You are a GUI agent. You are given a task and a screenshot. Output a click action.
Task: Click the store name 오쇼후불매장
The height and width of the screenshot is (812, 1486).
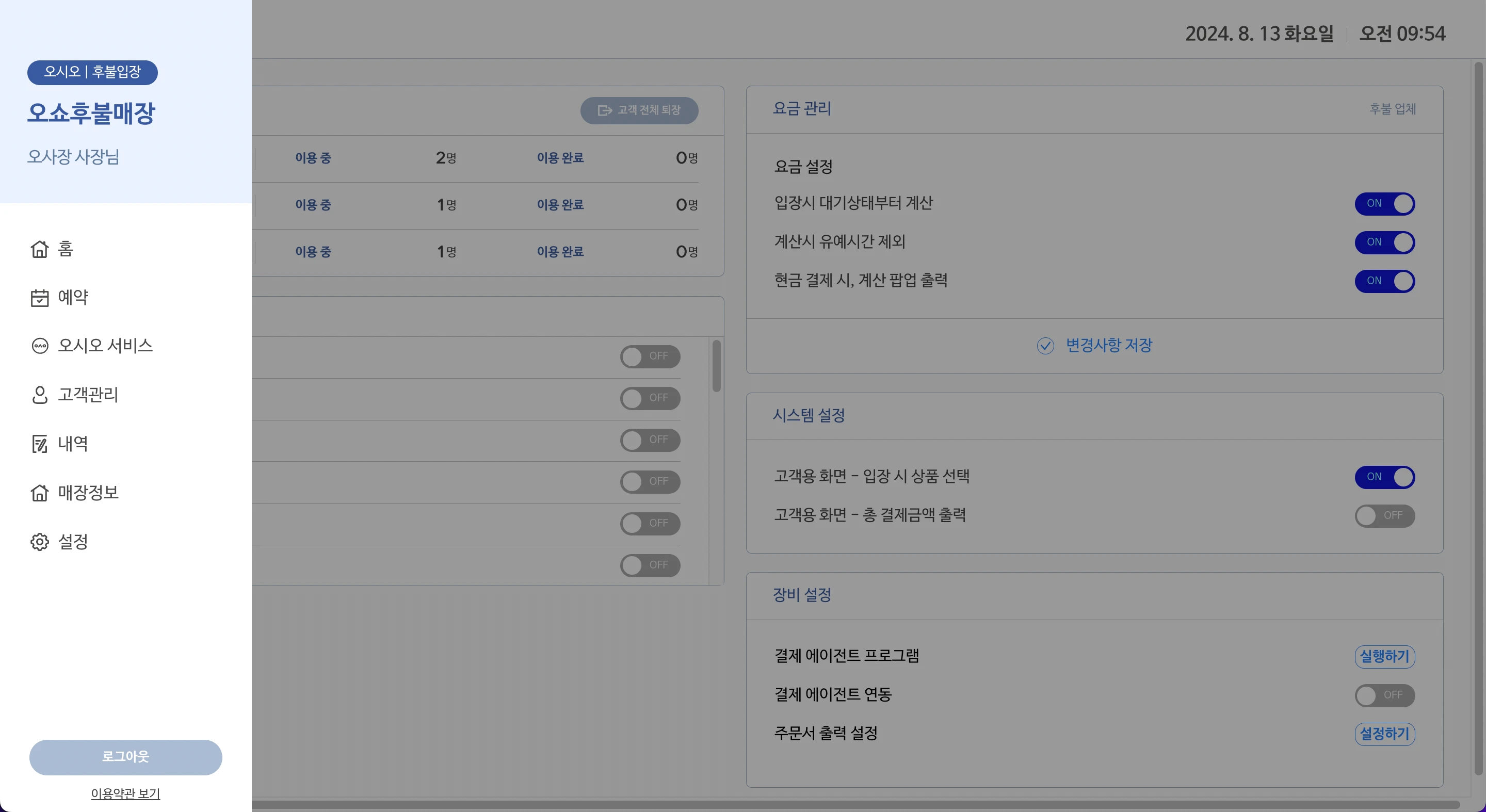pos(91,113)
